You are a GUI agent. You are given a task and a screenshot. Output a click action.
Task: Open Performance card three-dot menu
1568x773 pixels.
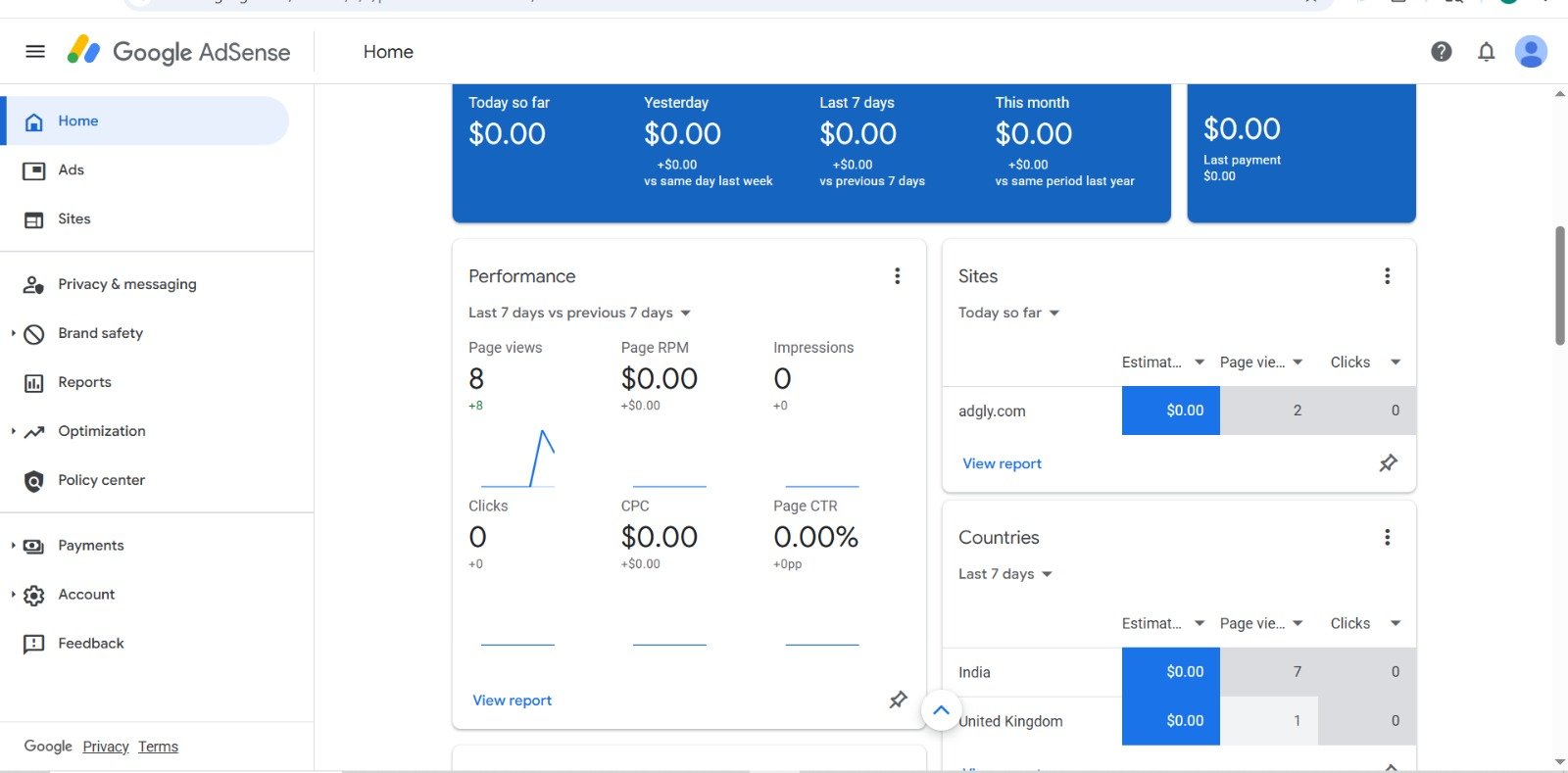click(x=897, y=276)
